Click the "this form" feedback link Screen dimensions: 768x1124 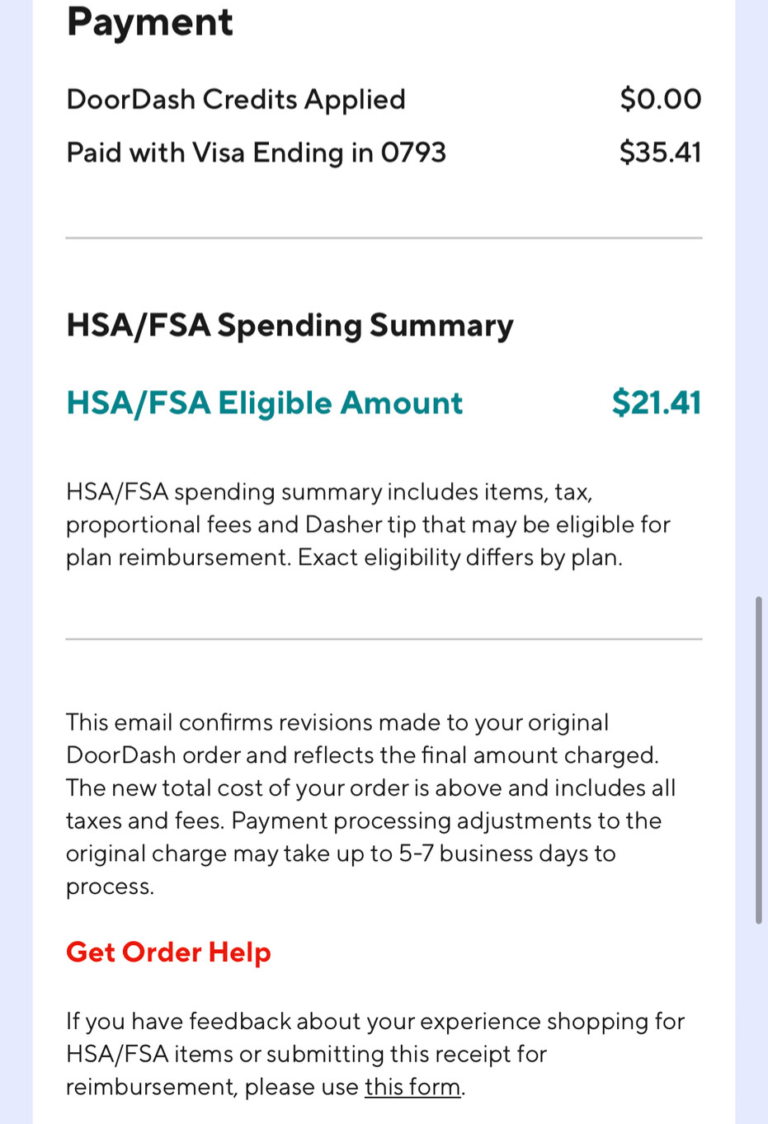click(413, 1087)
